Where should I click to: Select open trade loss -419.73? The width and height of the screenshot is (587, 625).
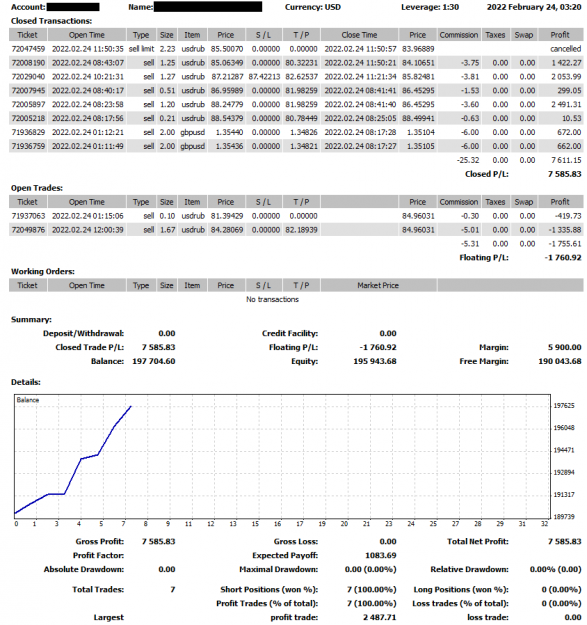click(x=568, y=216)
